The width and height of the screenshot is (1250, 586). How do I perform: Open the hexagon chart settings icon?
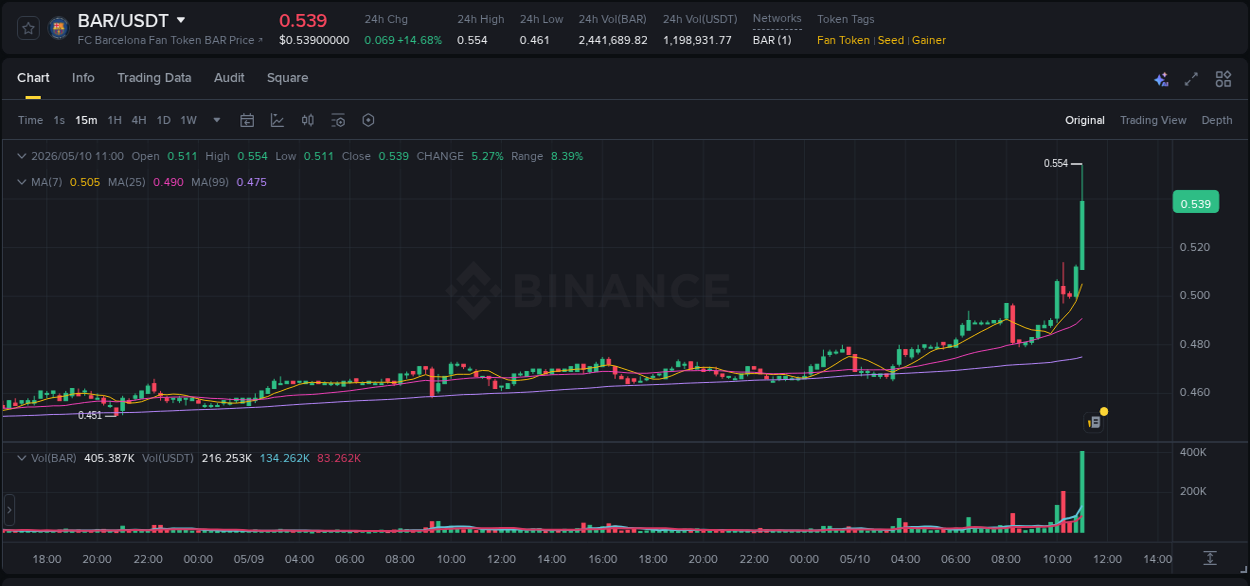coord(368,120)
